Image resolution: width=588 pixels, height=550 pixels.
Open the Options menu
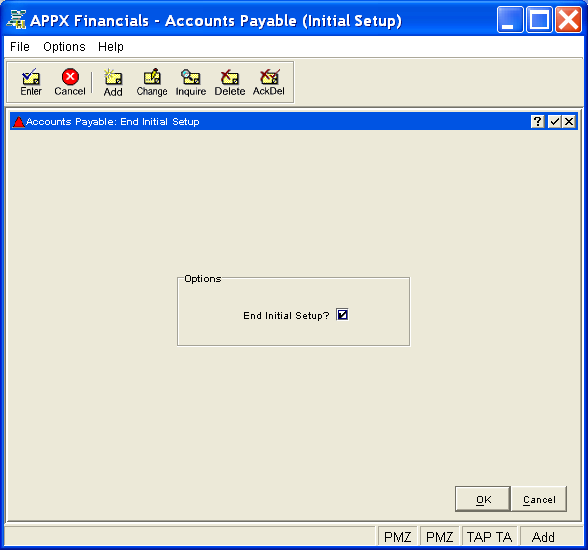[x=64, y=47]
